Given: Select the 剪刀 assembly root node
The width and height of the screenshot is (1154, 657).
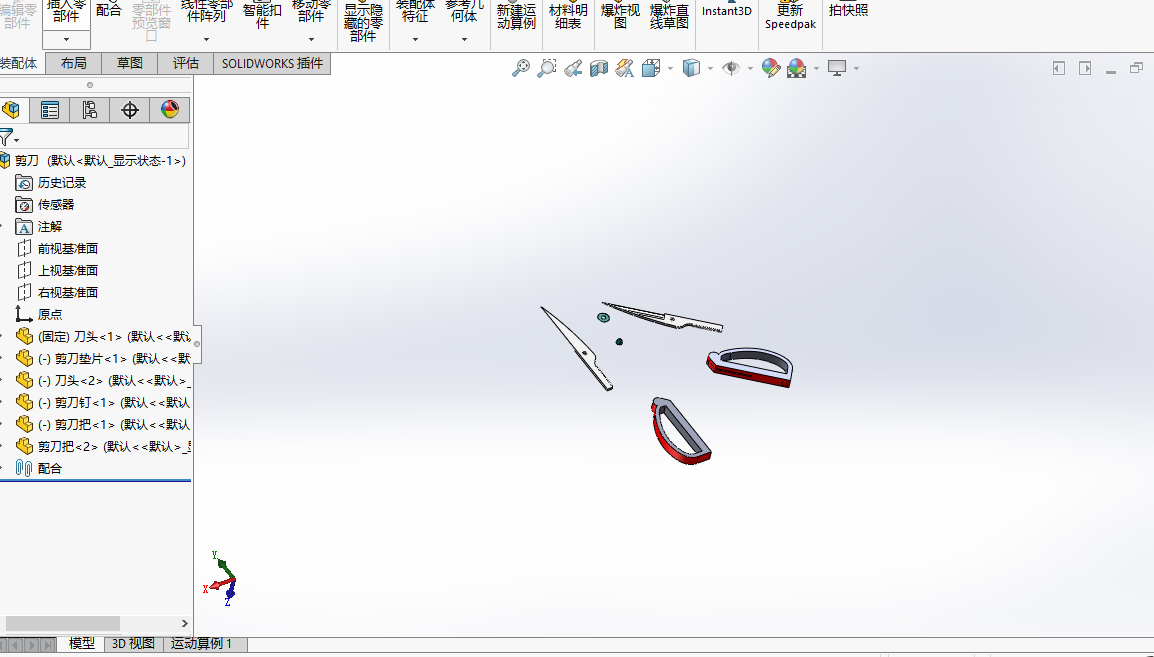Looking at the screenshot, I should 93,160.
